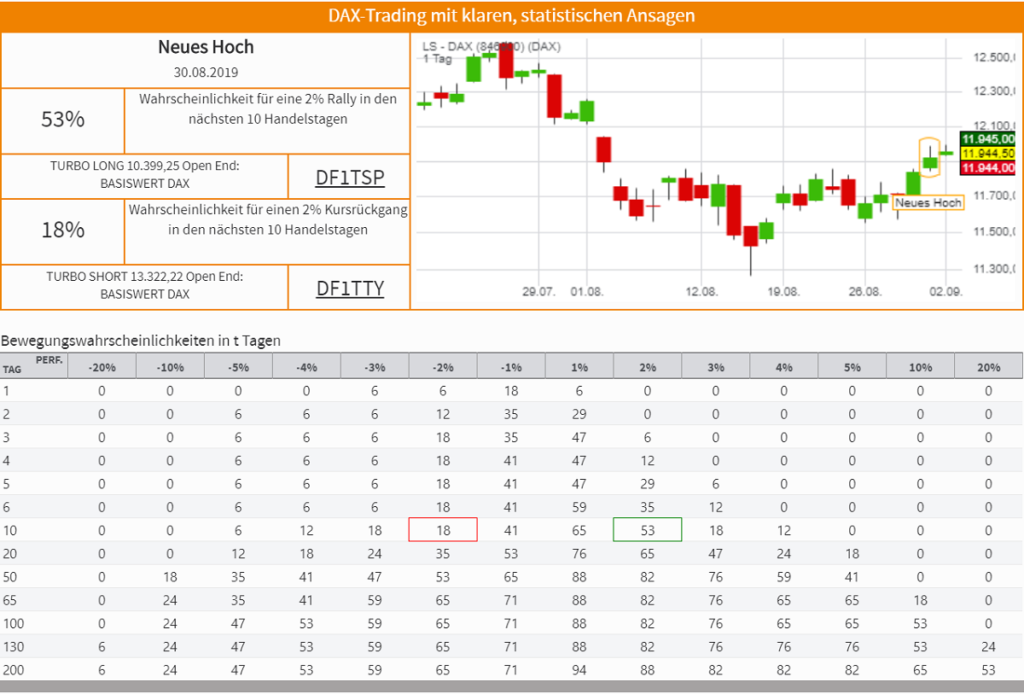Click the 12.500 price axis label
Viewport: 1024px width, 694px height.
[994, 57]
